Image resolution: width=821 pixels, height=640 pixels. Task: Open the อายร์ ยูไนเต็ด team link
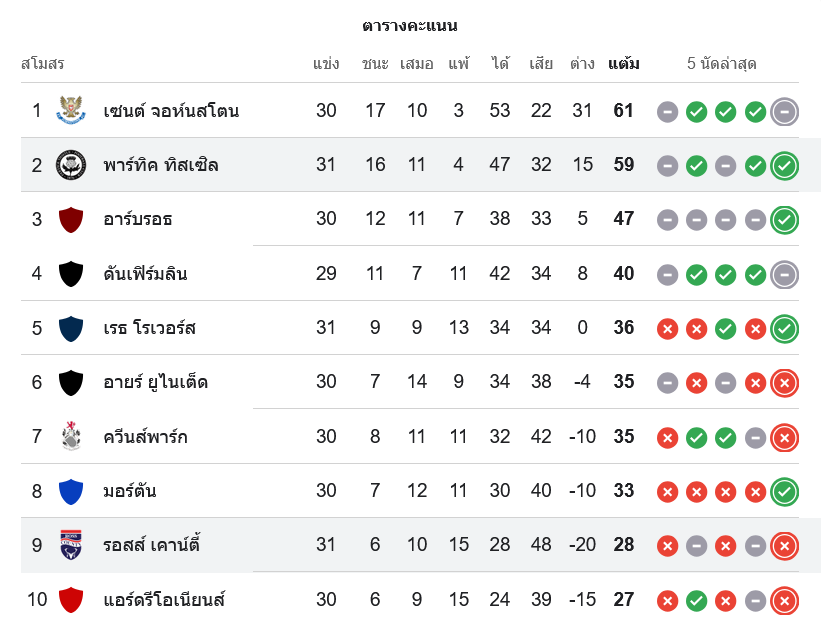point(156,382)
